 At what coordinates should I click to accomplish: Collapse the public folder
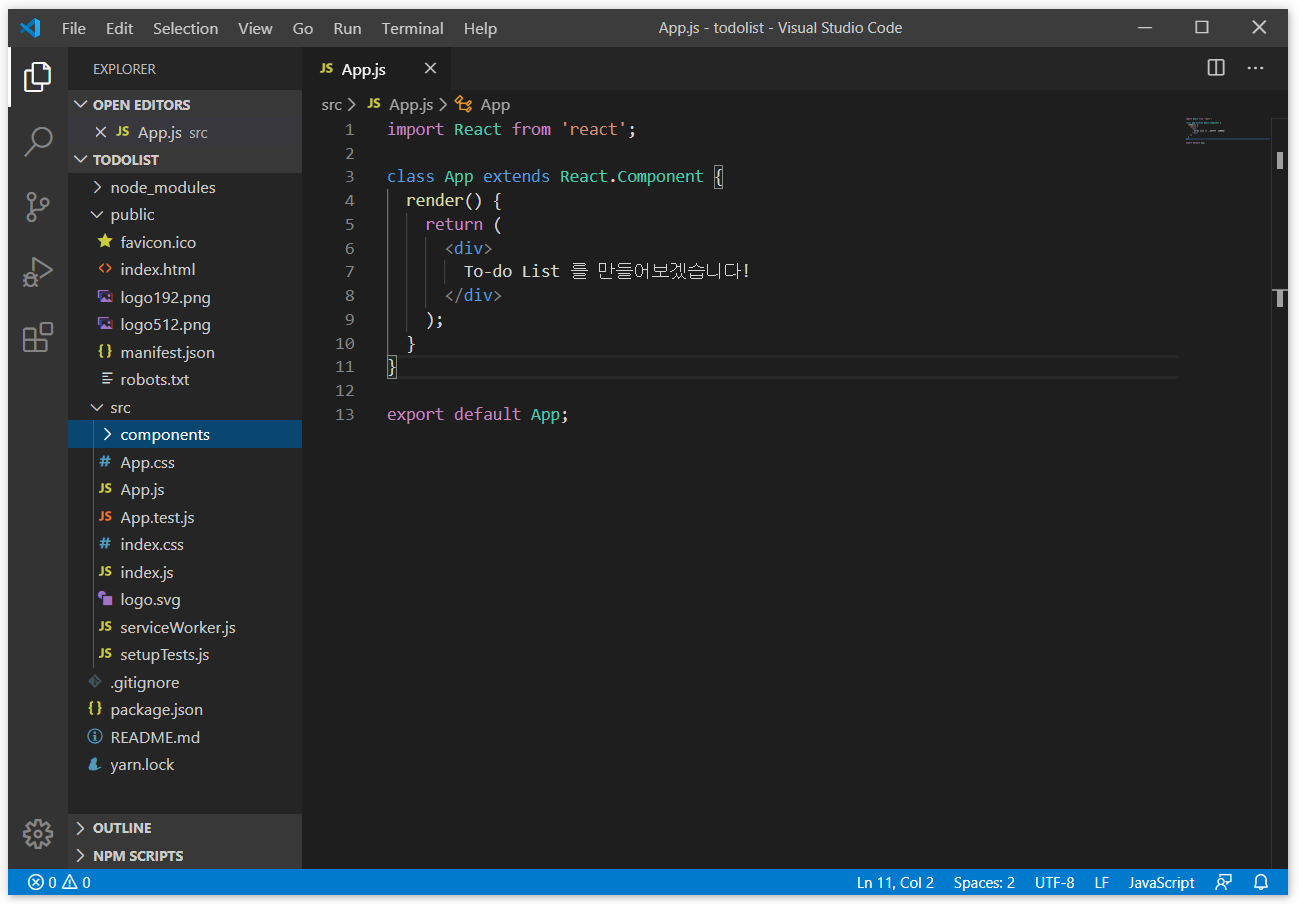(185, 215)
